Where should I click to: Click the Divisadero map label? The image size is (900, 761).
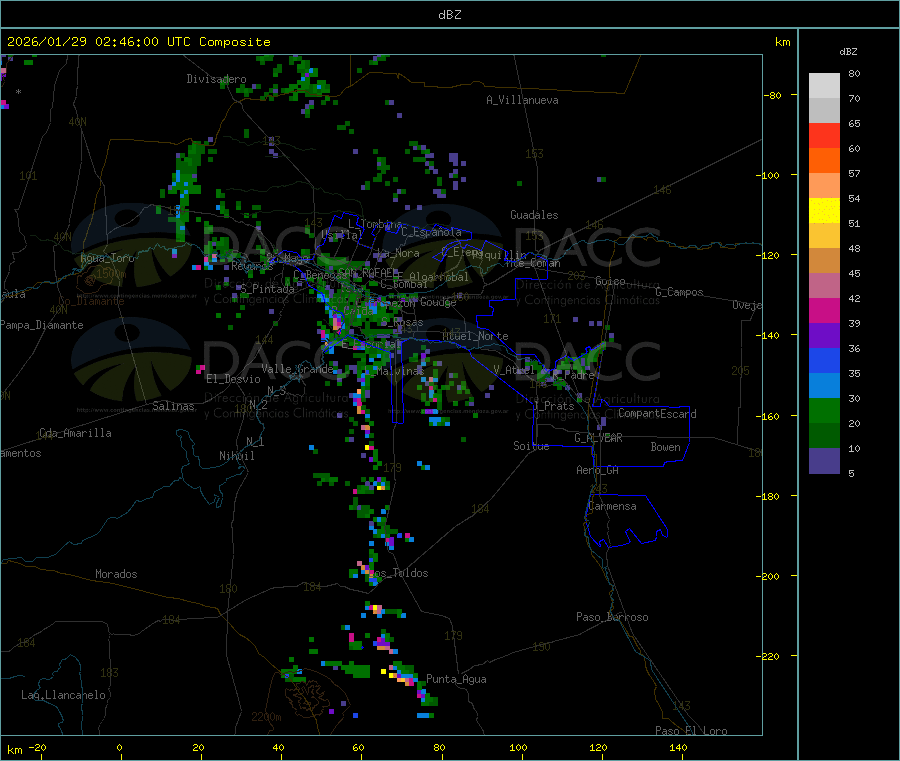tap(216, 79)
